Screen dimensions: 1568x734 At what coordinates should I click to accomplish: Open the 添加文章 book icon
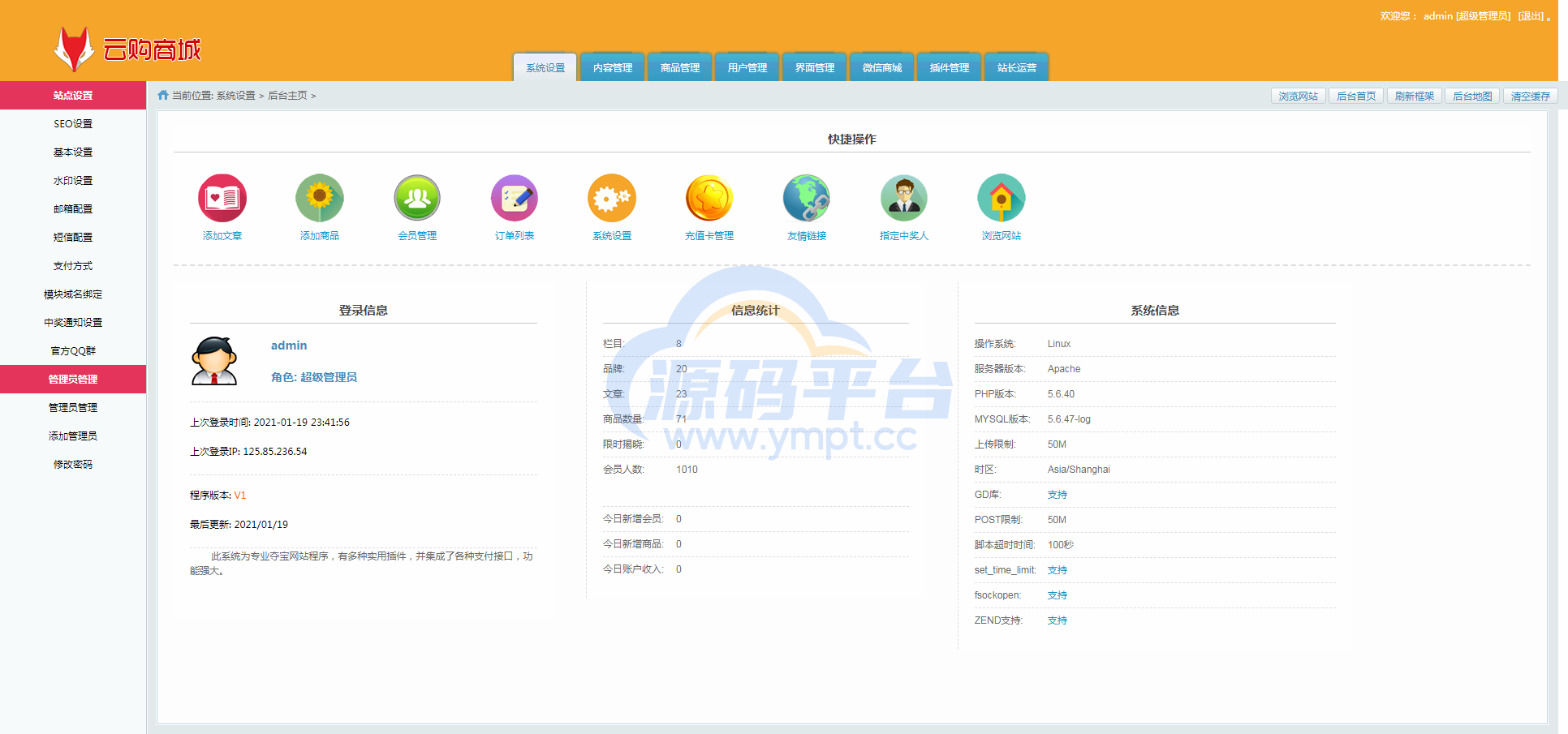tap(222, 198)
